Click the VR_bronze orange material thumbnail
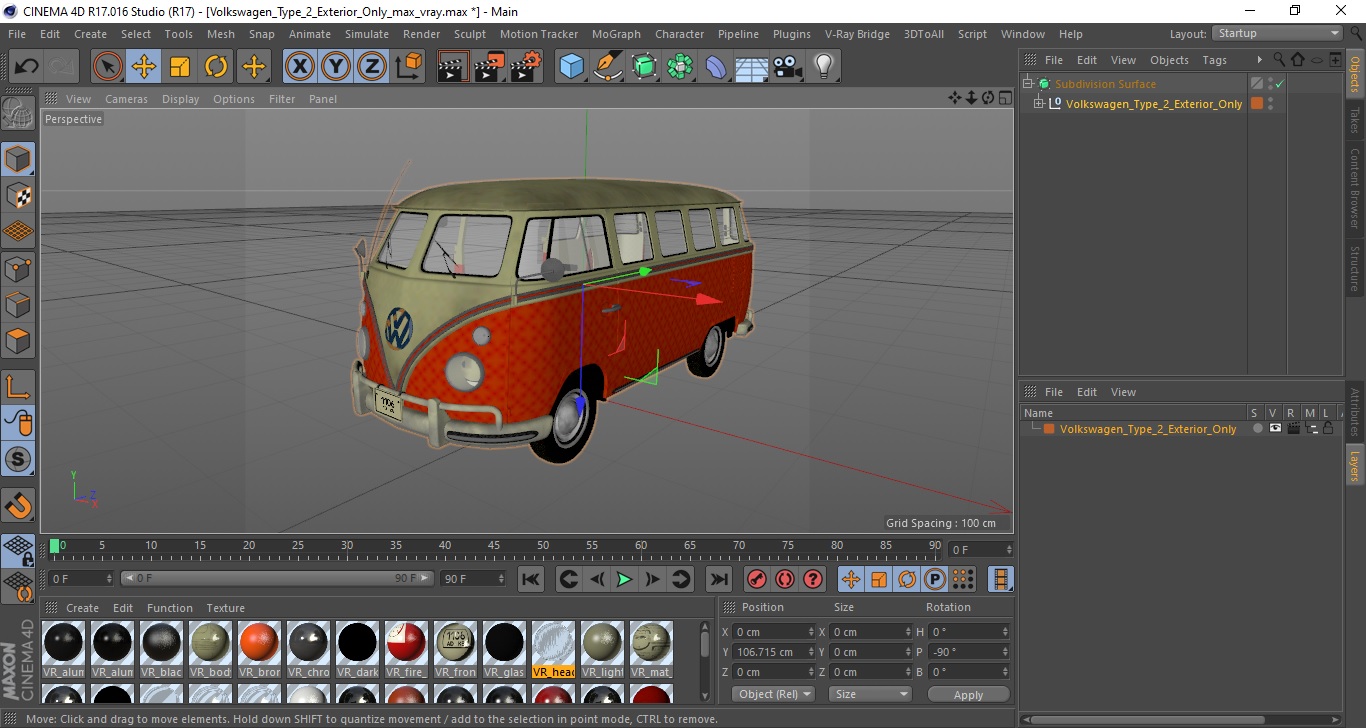 [259, 643]
